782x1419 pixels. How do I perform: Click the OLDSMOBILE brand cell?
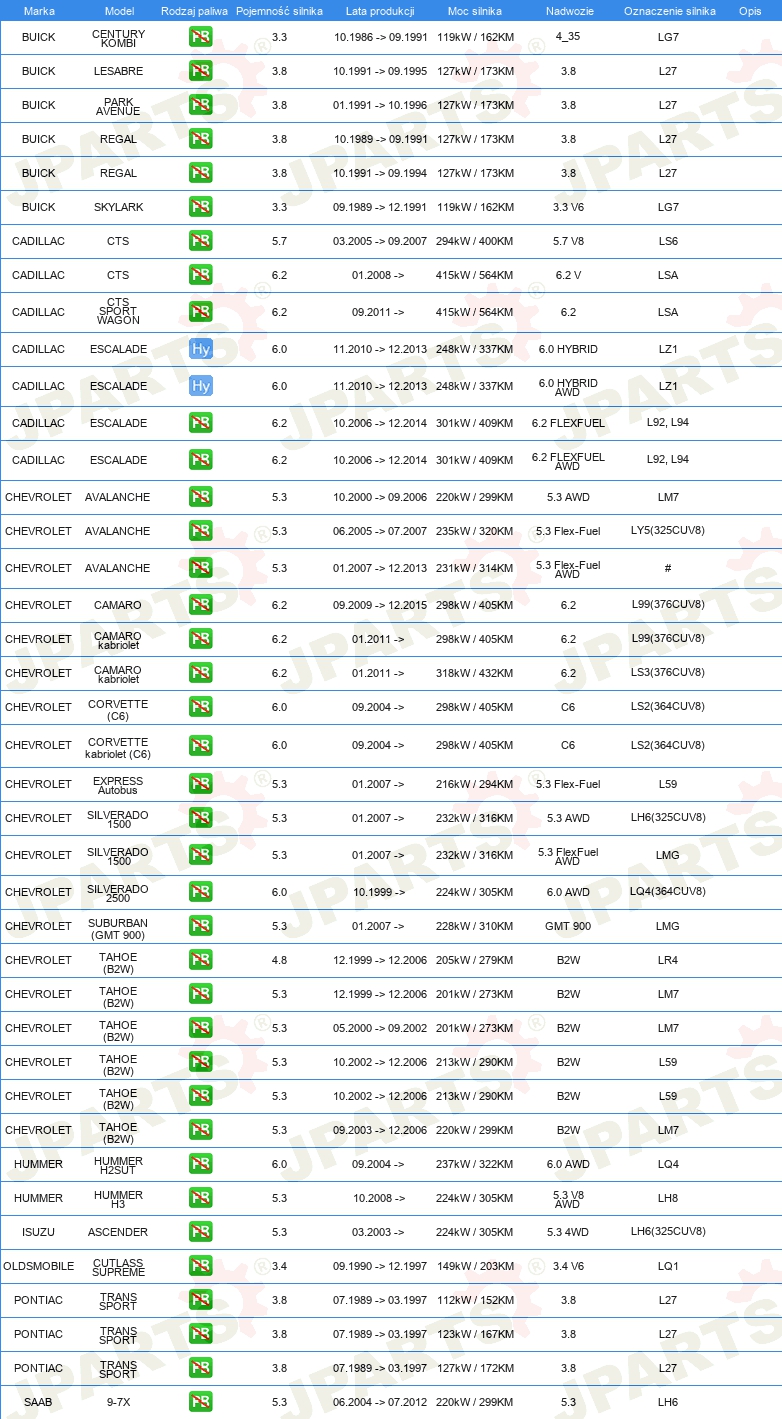(x=39, y=1266)
